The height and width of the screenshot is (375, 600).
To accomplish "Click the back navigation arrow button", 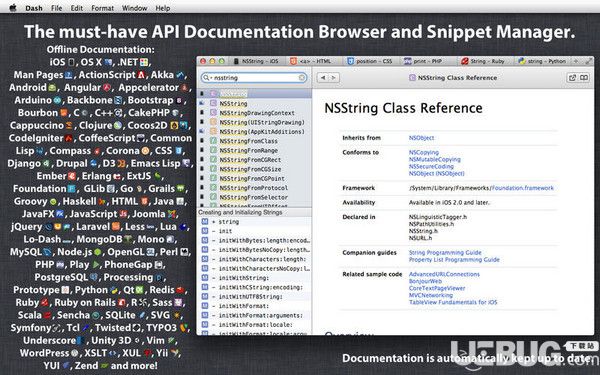I will click(323, 78).
